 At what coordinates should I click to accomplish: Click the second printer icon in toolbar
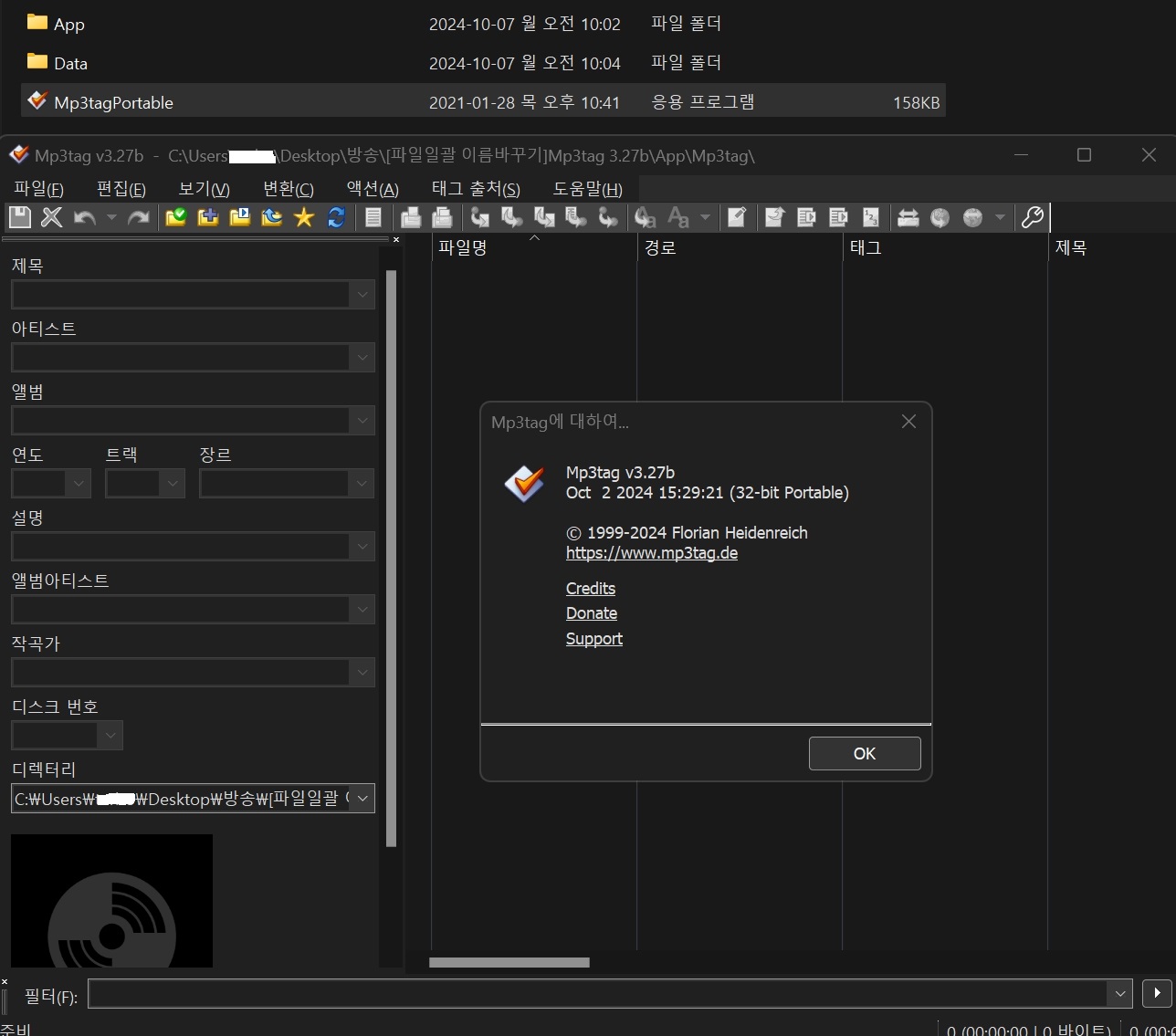[443, 217]
